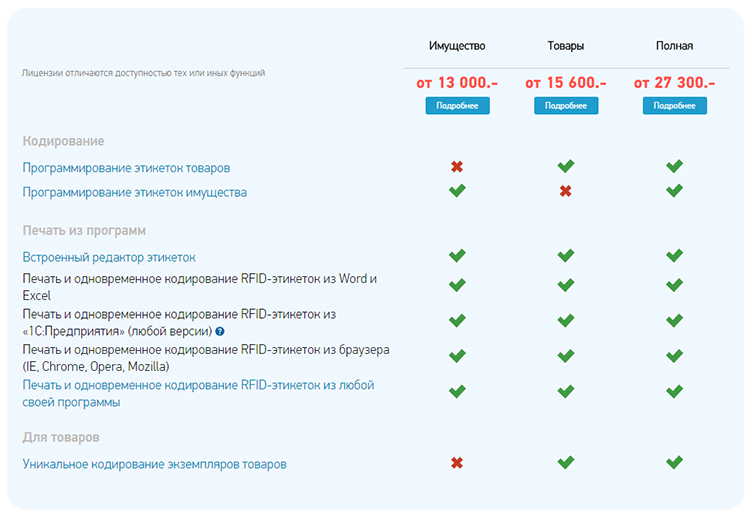Open the Программирование этикеток товаров link
Image resolution: width=750 pixels, height=523 pixels.
coord(133,168)
